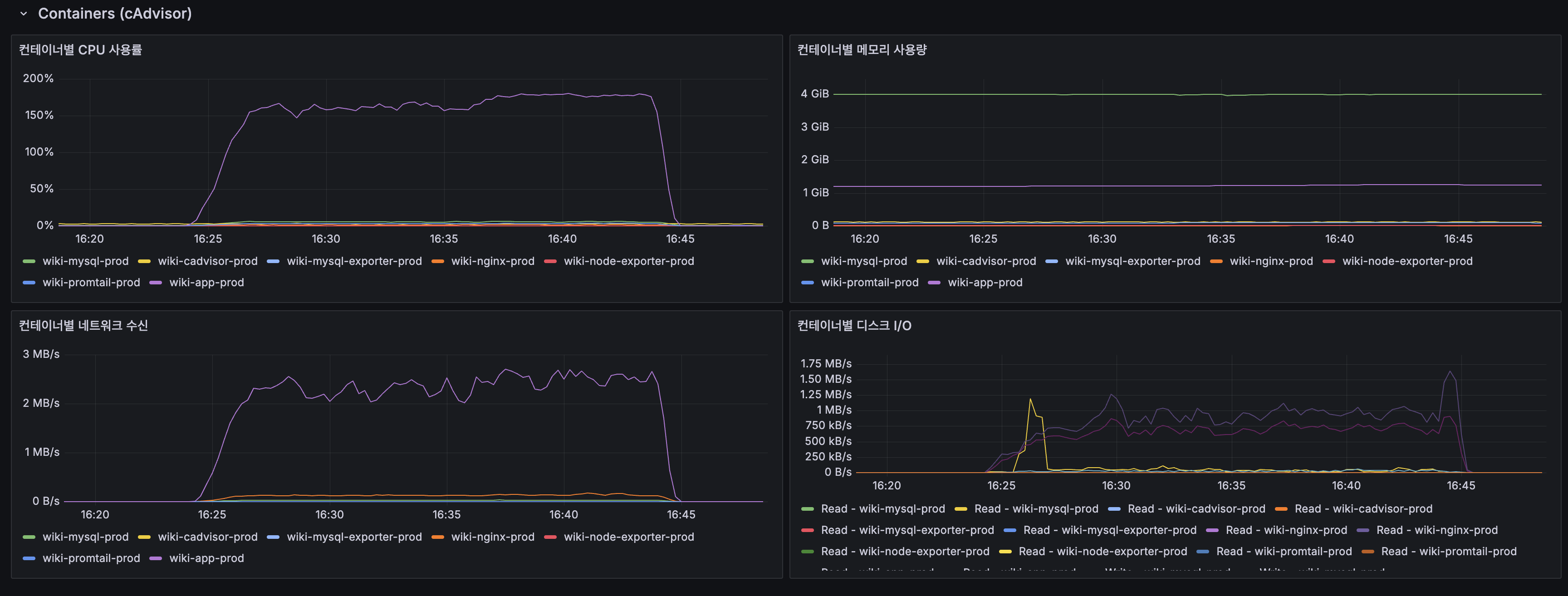Toggle wiki-app-prod series in the CPU panel legend
The image size is (1568, 596).
[206, 283]
